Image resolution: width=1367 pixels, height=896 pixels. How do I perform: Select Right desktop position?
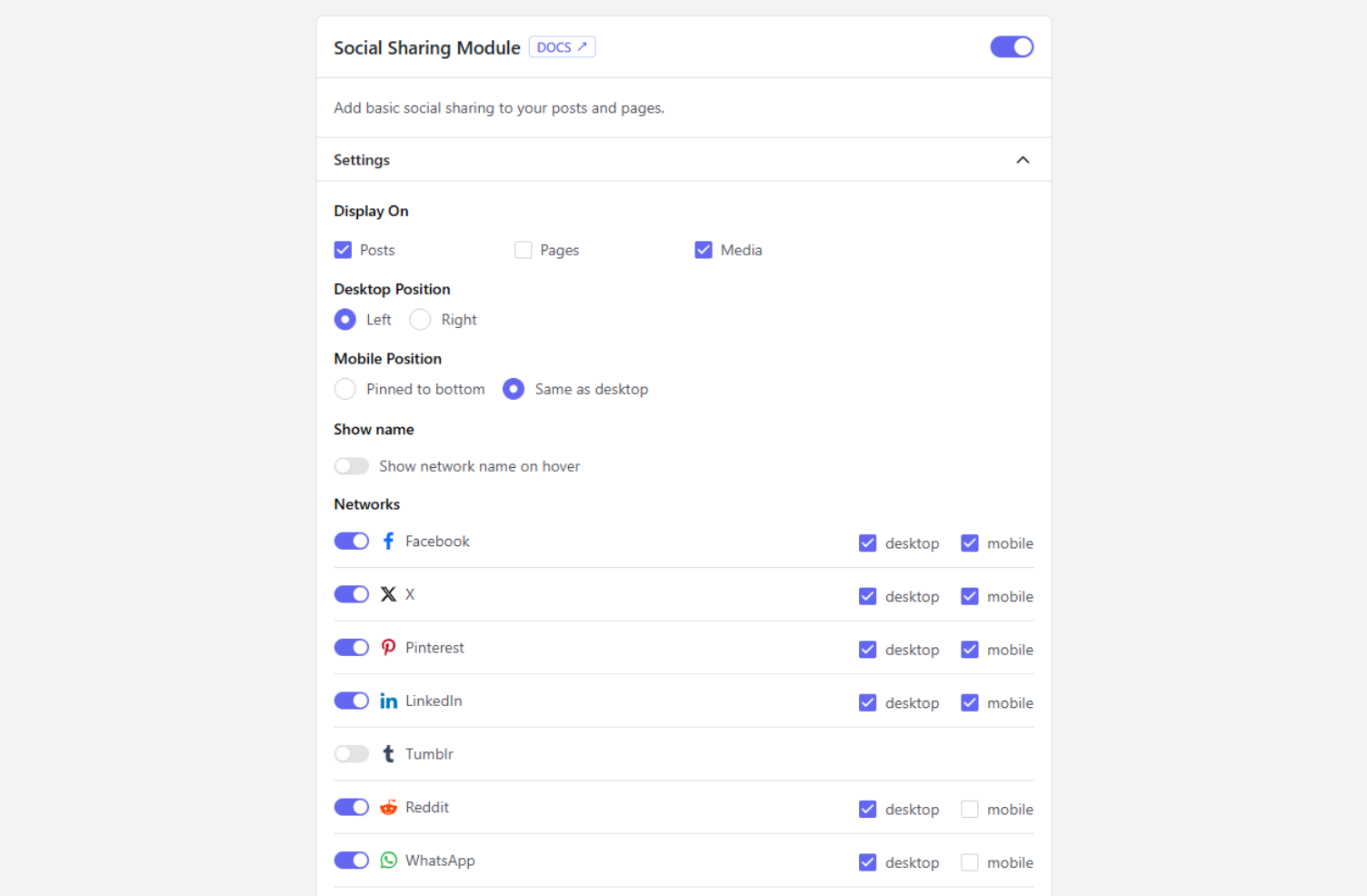coord(420,320)
